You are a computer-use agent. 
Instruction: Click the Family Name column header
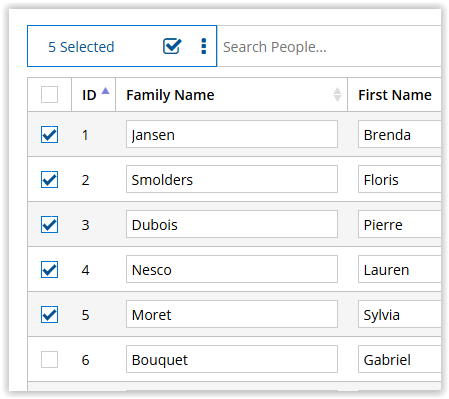pos(170,95)
